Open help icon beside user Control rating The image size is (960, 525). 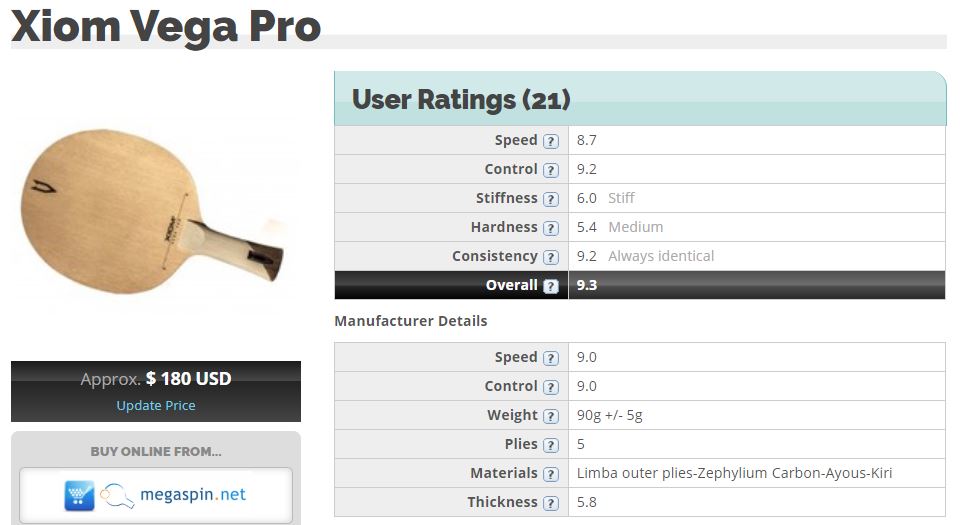(551, 170)
